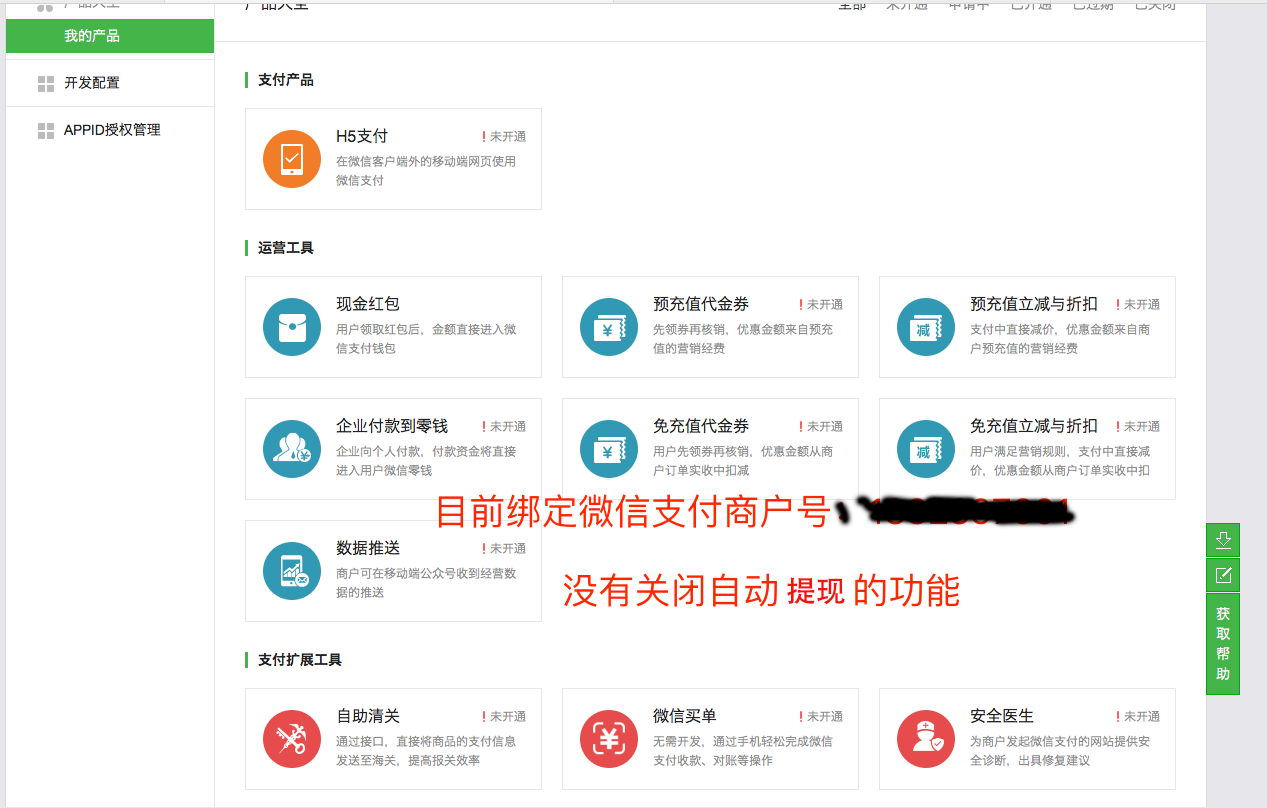Click the green edit feedback side button
This screenshot has height=808, width=1267.
[1223, 575]
